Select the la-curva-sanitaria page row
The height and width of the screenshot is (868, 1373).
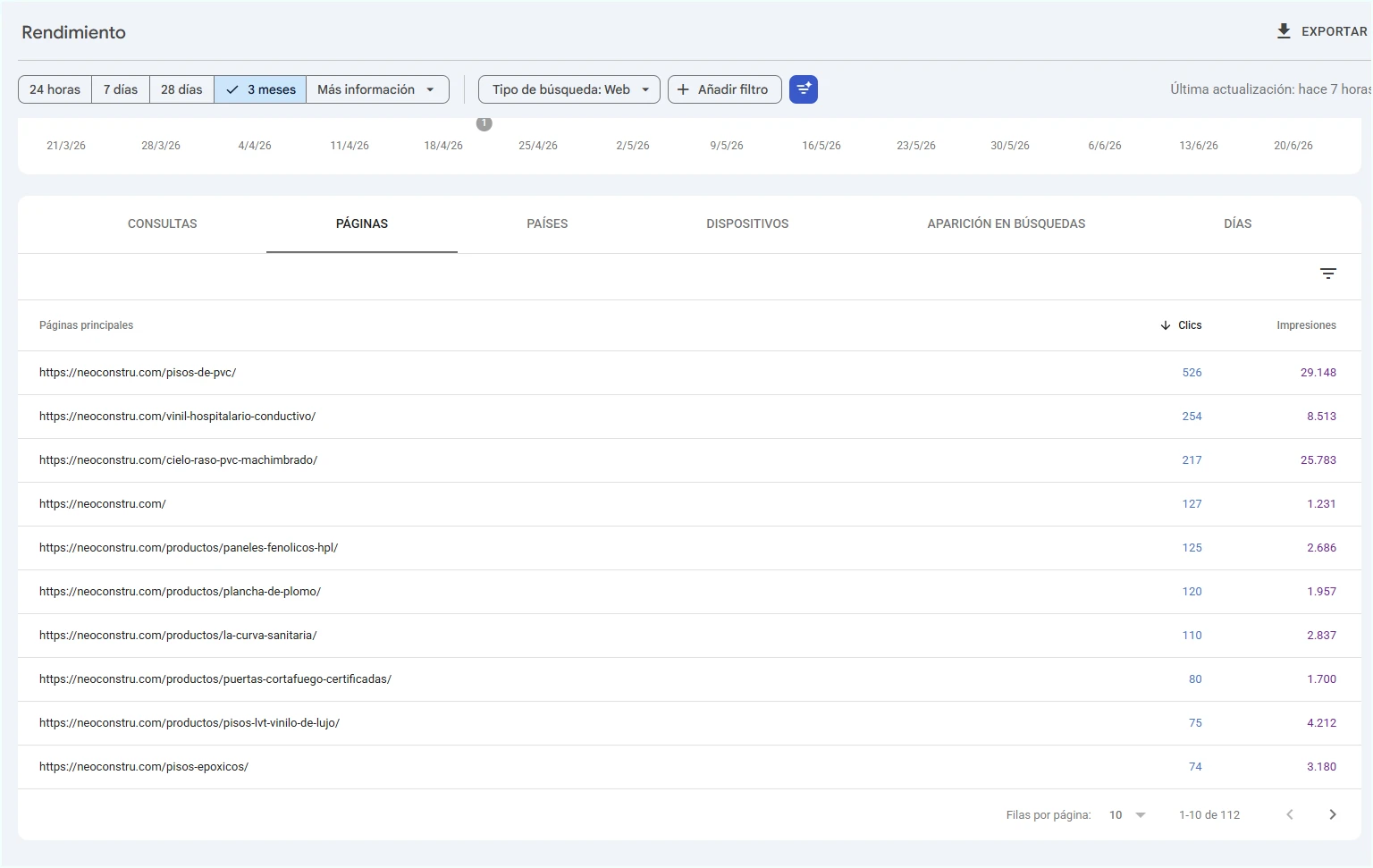click(689, 636)
